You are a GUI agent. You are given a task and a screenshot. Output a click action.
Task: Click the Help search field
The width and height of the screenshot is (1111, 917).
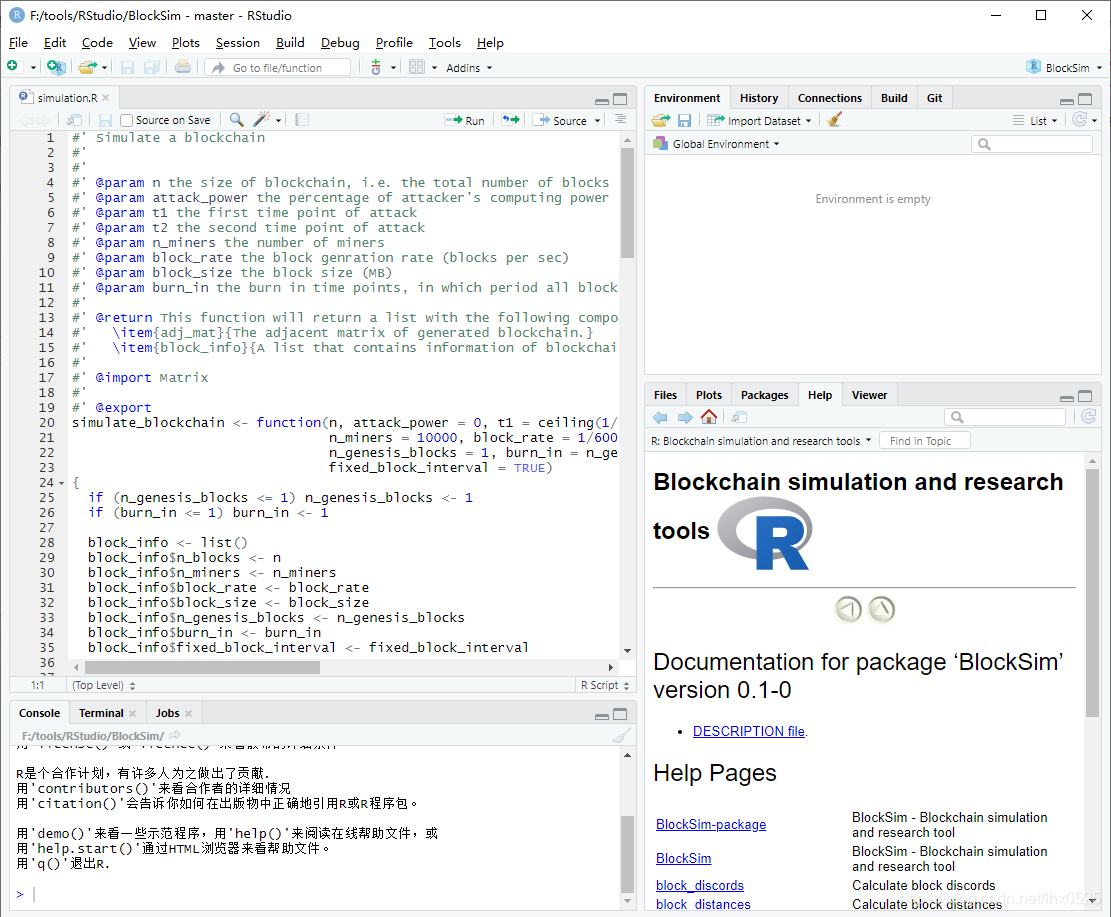coord(1005,417)
